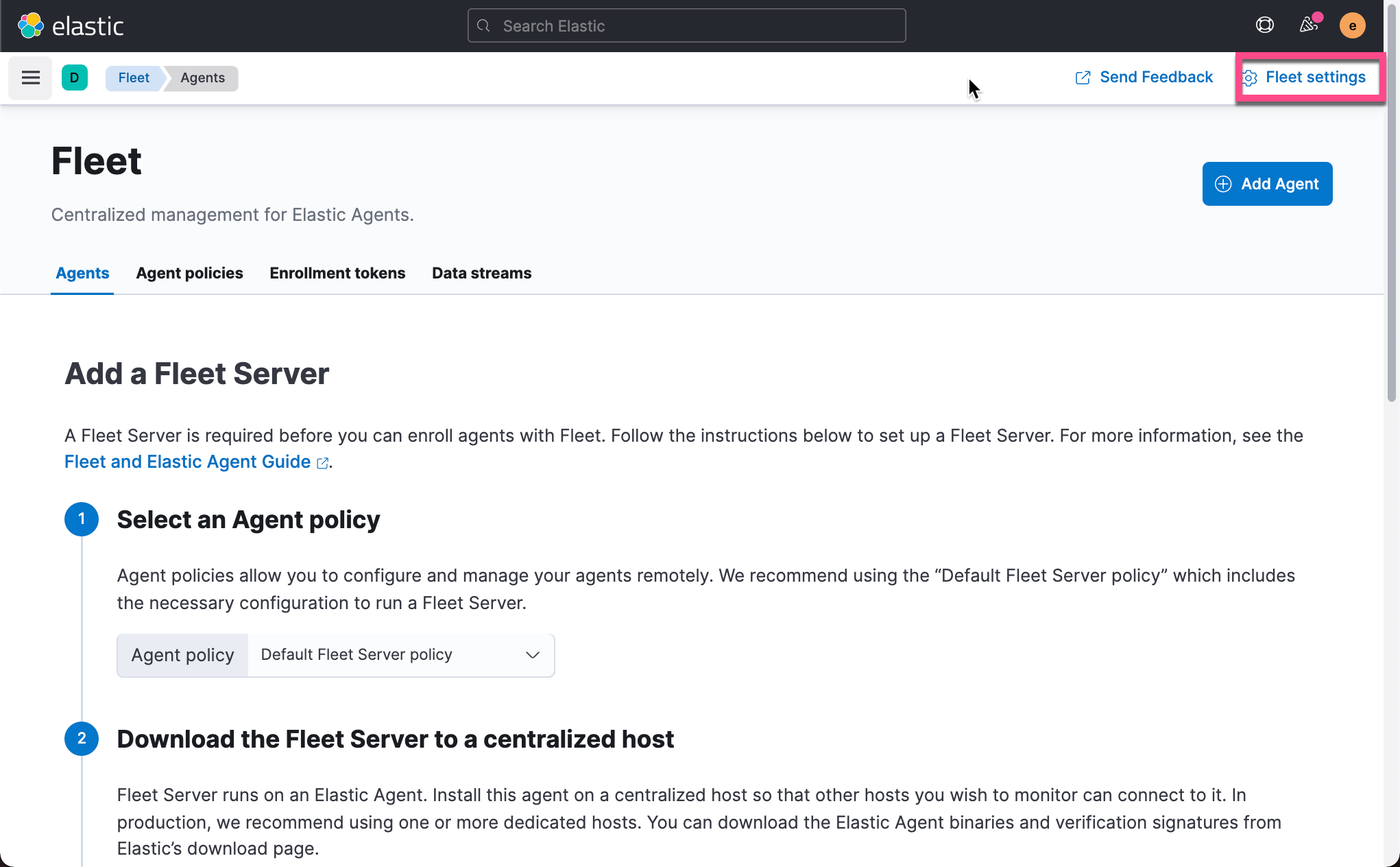
Task: Open the help lifebuoy menu
Action: [1264, 25]
